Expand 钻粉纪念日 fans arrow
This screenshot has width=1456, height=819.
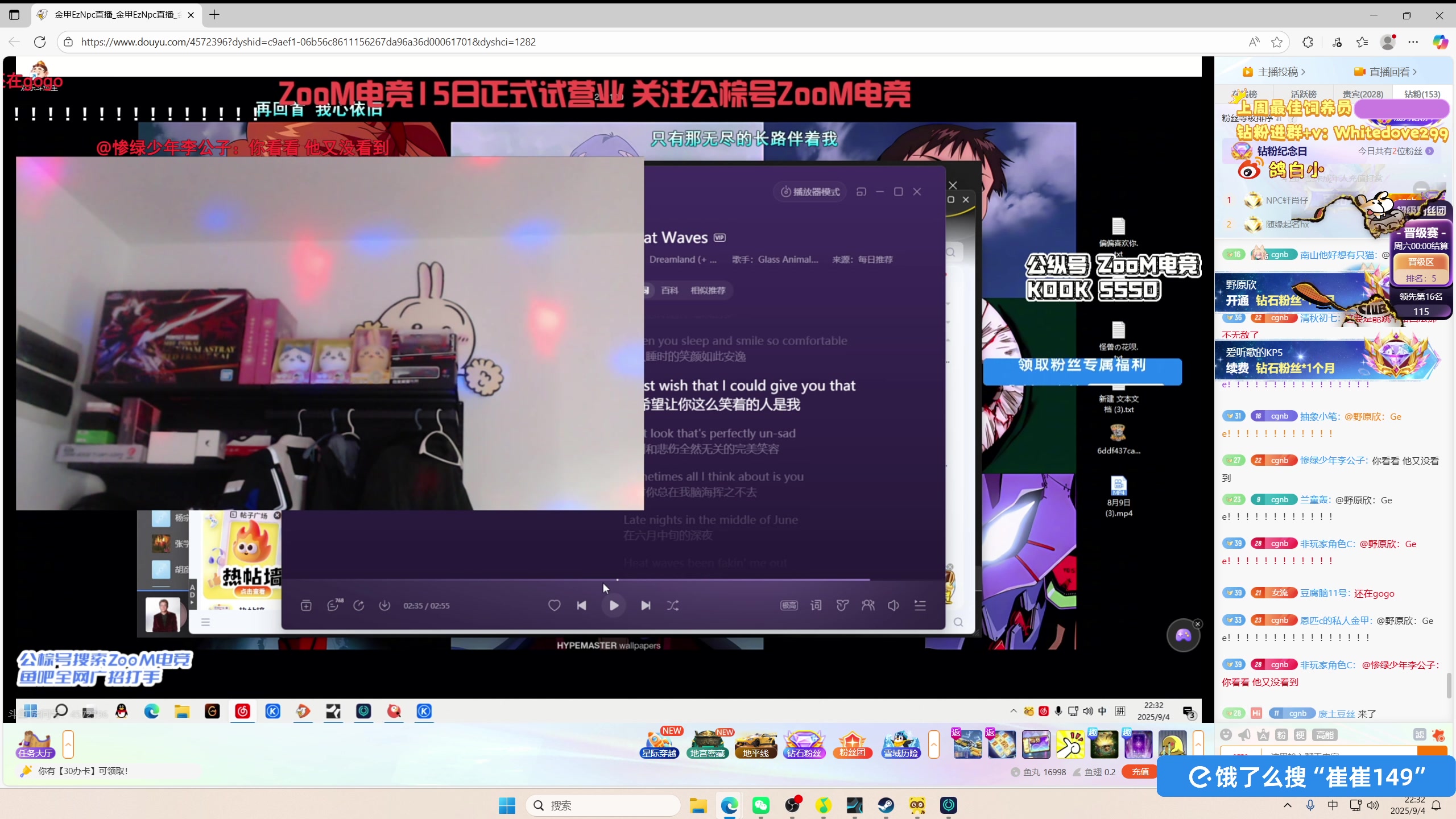coord(1430,151)
